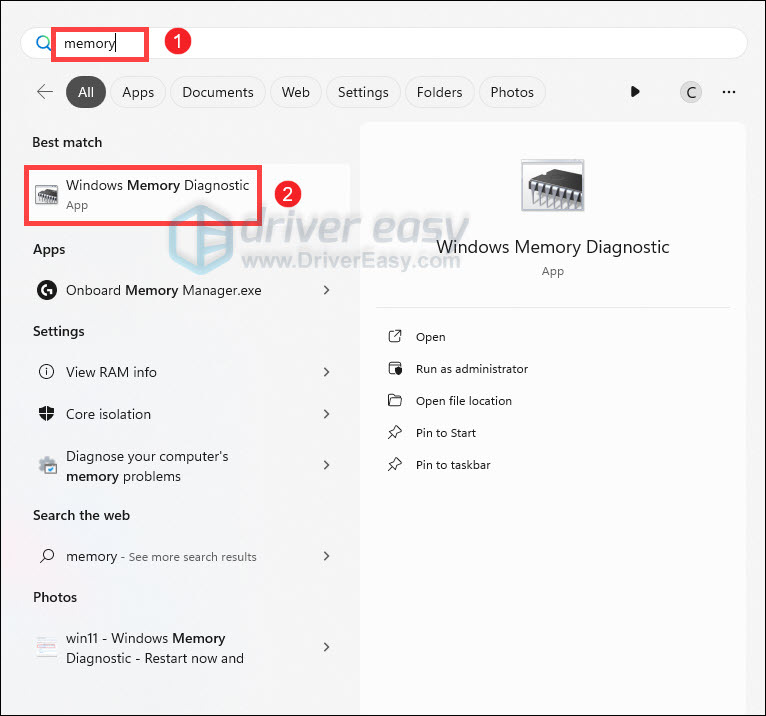Click the Open external-link icon
The height and width of the screenshot is (716, 766).
click(395, 336)
